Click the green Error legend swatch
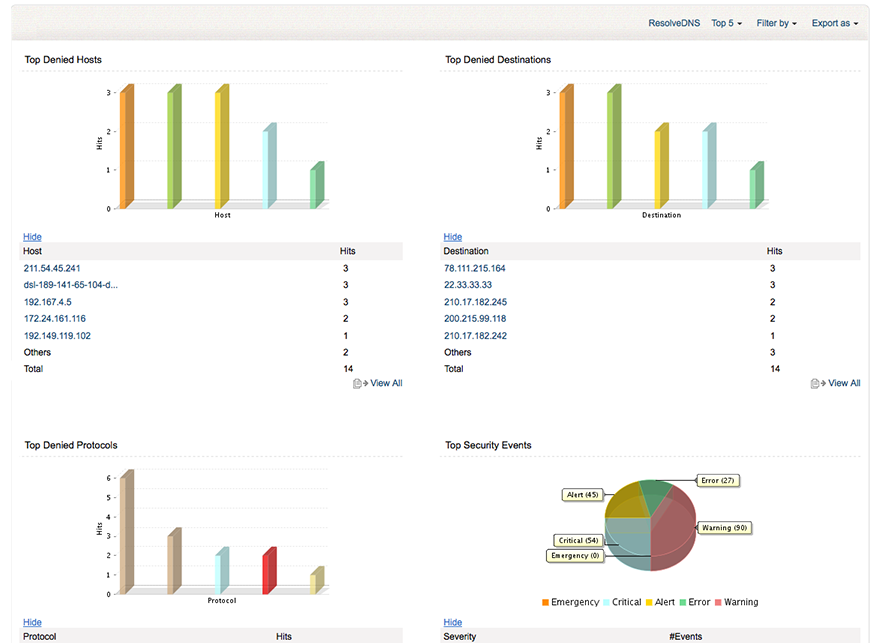The image size is (883, 643). 683,602
